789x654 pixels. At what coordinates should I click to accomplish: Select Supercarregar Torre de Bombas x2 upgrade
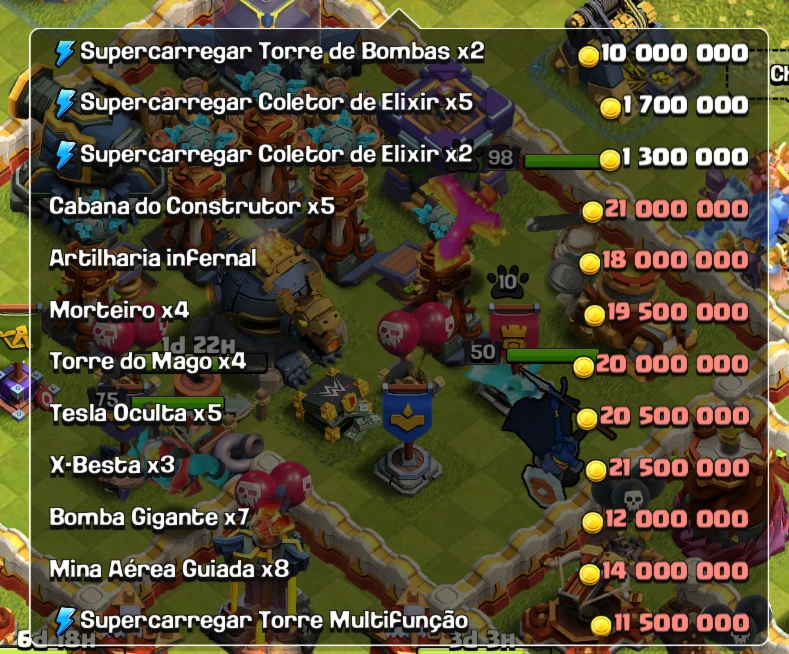(x=400, y=53)
